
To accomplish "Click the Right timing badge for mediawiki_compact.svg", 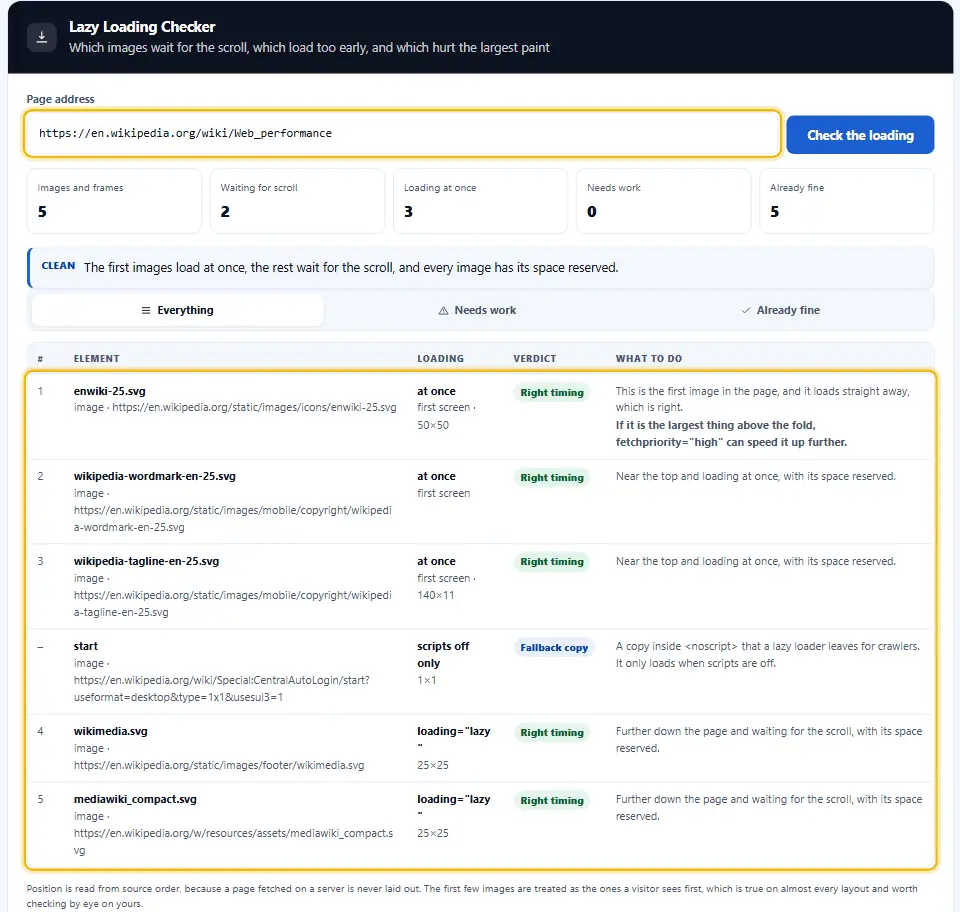I will pyautogui.click(x=552, y=801).
